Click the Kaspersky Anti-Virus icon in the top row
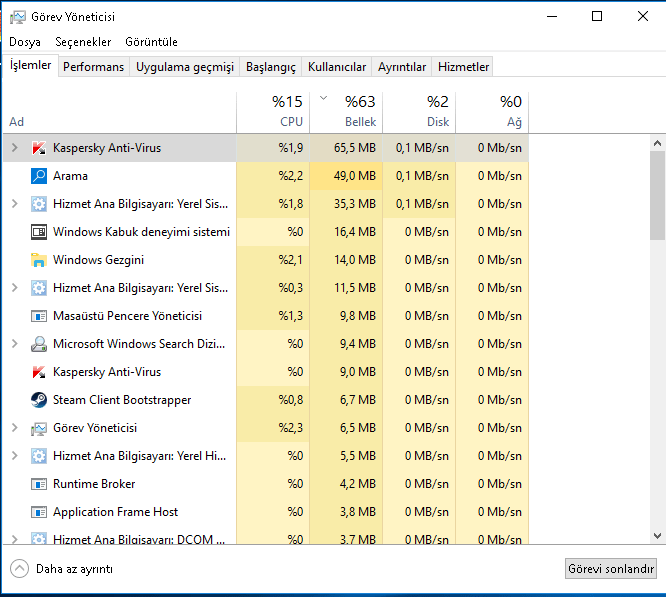 (39, 148)
